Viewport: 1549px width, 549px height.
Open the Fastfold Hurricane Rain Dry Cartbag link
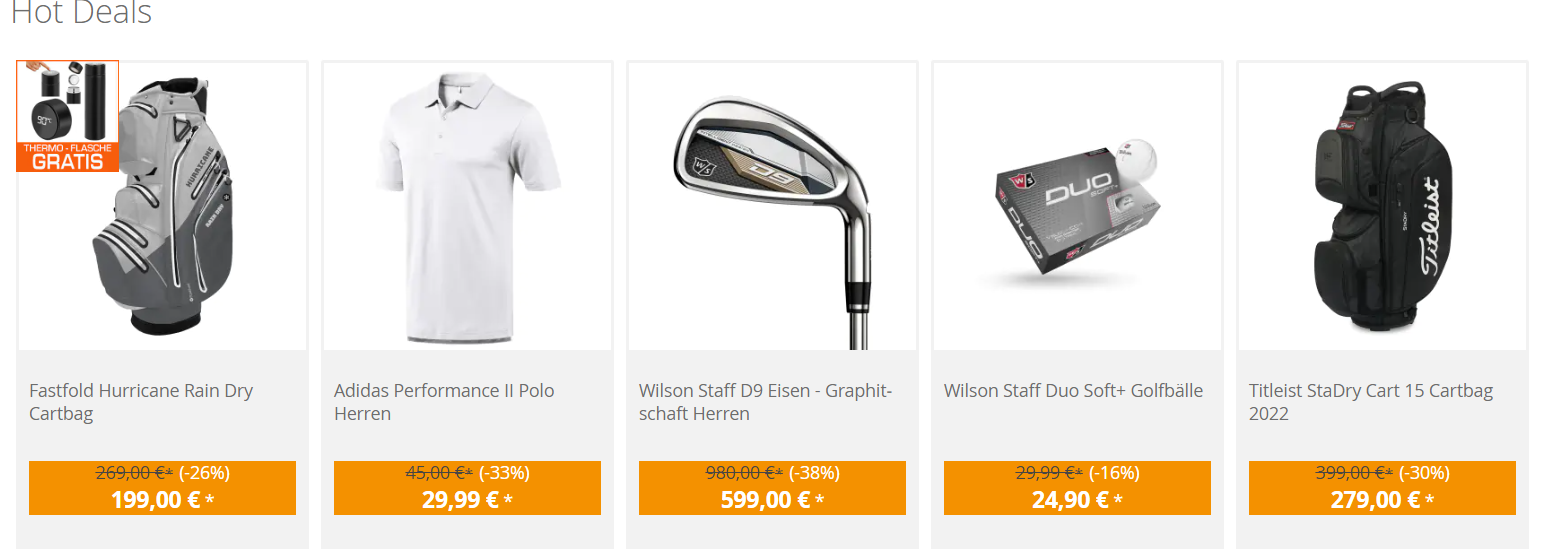click(x=141, y=402)
